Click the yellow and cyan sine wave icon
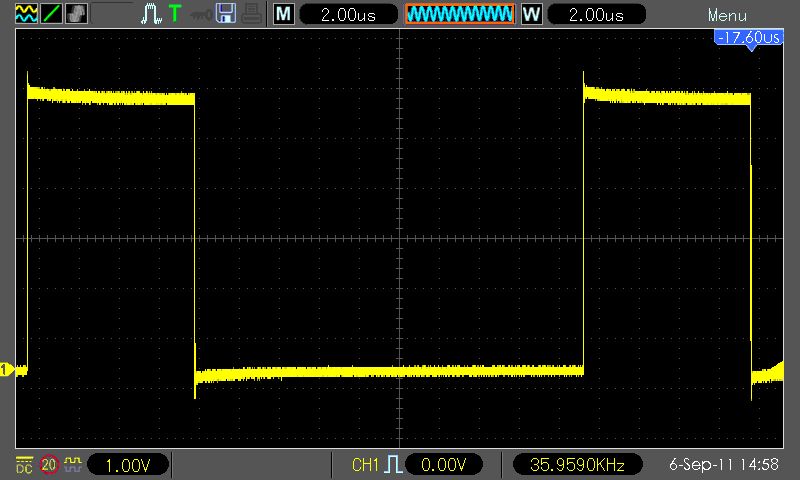 [26, 14]
